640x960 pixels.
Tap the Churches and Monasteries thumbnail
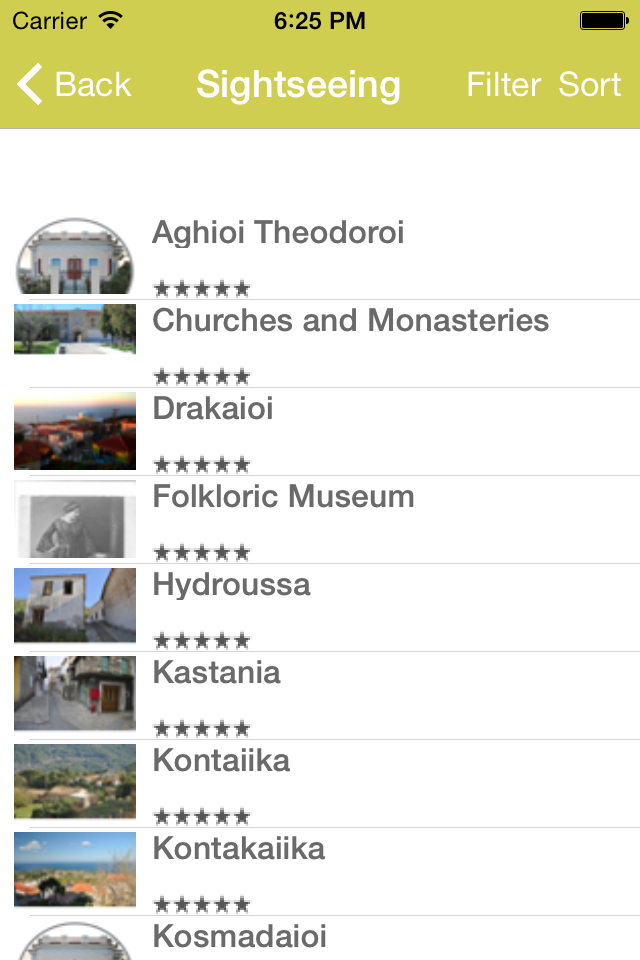point(75,329)
